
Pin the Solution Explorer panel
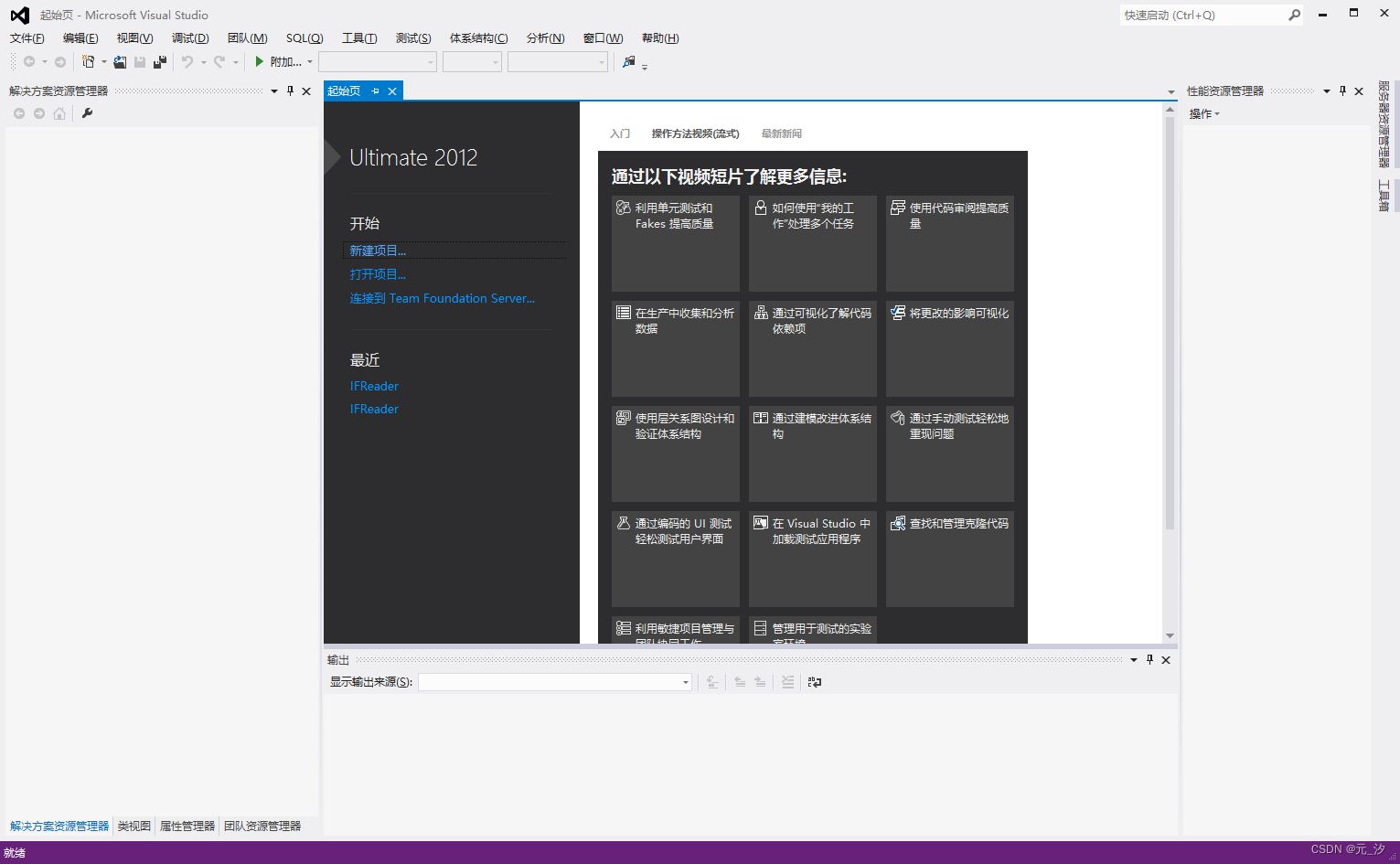[x=291, y=91]
